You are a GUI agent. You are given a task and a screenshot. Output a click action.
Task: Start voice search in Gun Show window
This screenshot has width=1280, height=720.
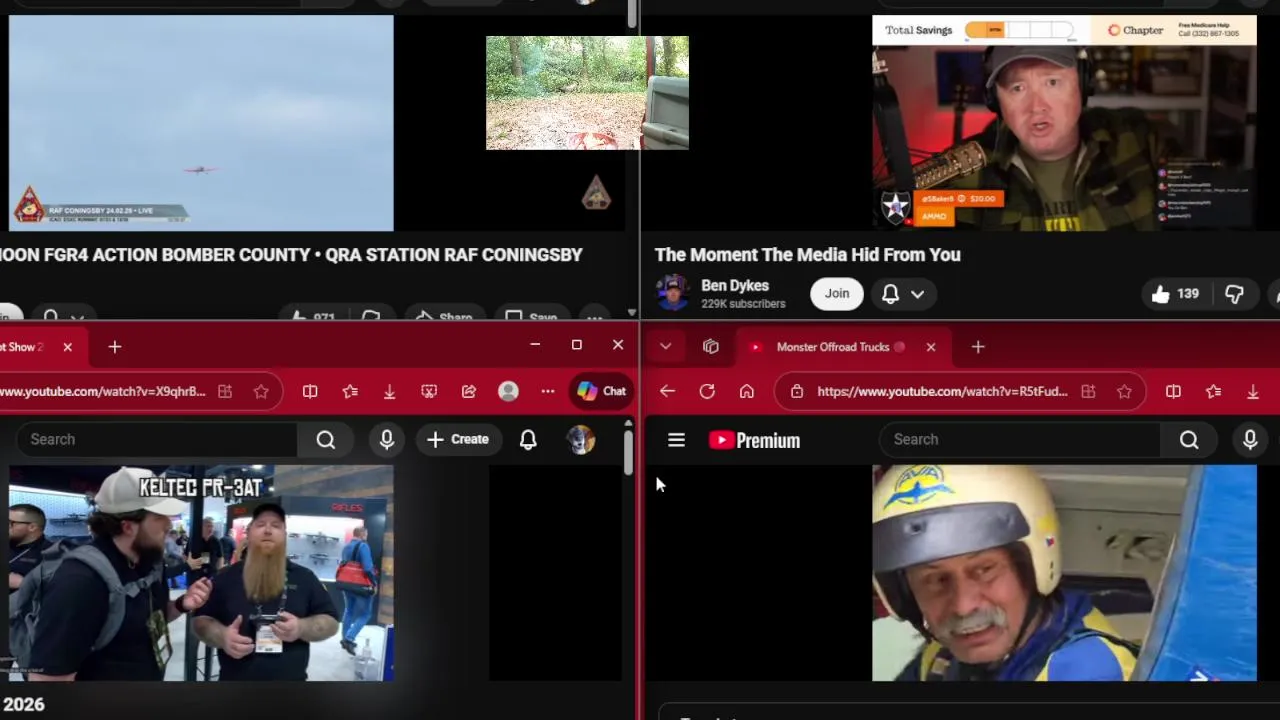(x=387, y=439)
